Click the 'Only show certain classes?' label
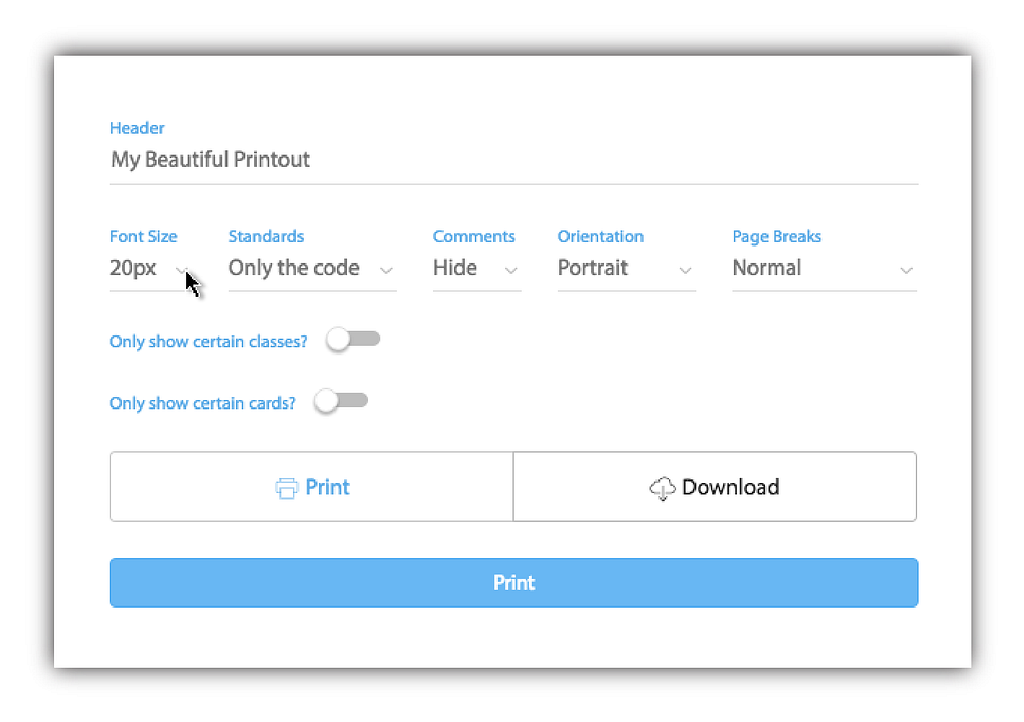This screenshot has height=722, width=1024. point(208,341)
